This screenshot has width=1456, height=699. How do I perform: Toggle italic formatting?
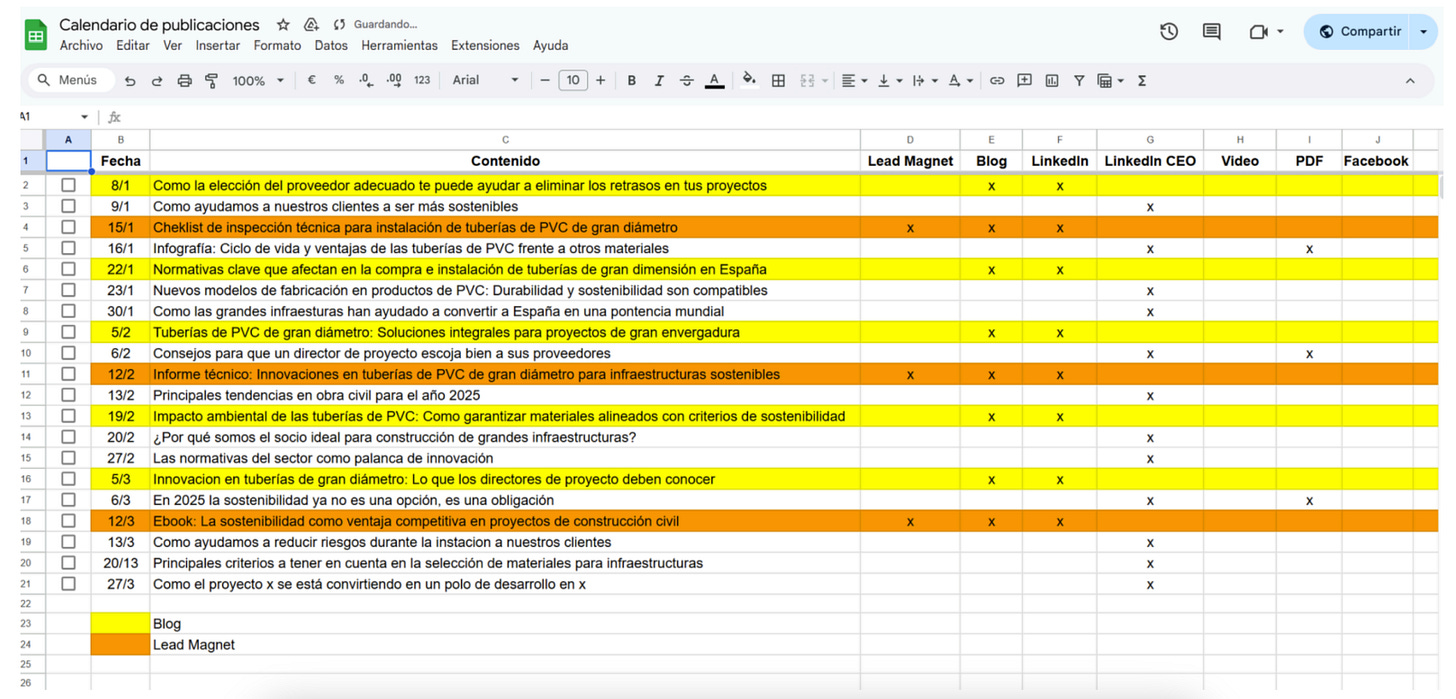(x=658, y=81)
